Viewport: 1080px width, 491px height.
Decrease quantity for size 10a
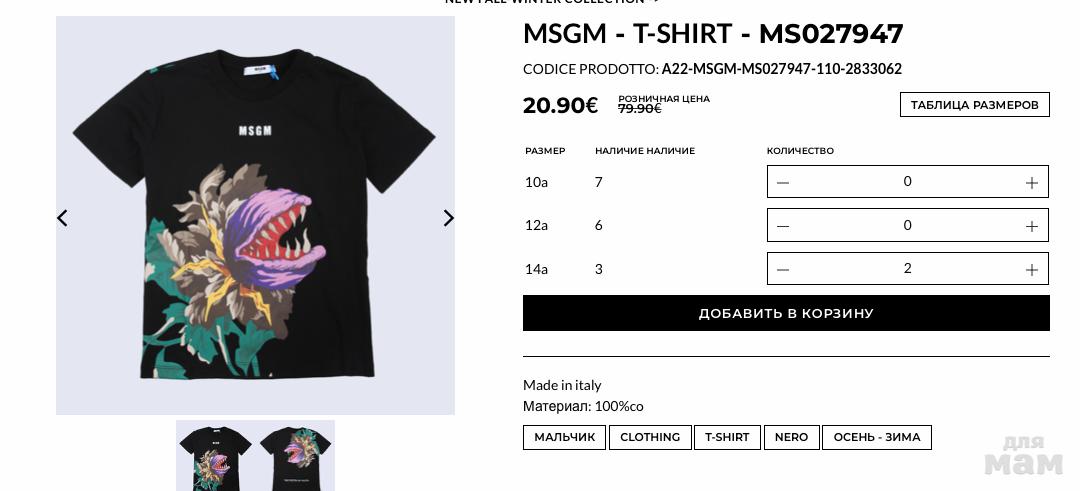click(782, 182)
